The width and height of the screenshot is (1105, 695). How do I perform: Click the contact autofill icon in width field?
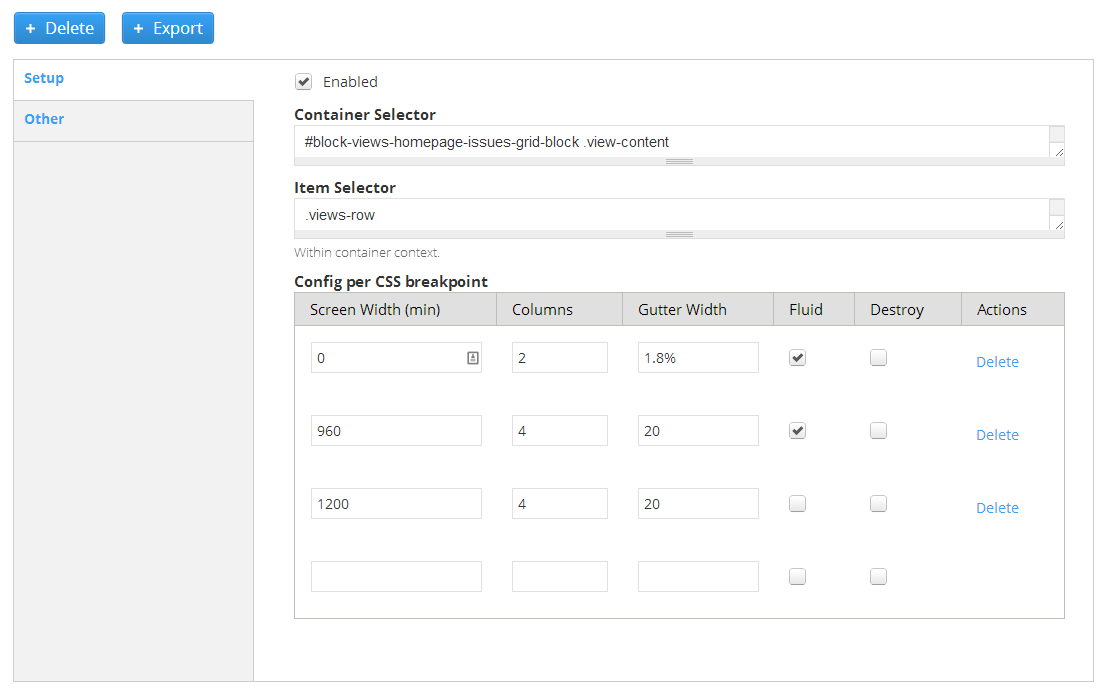473,358
